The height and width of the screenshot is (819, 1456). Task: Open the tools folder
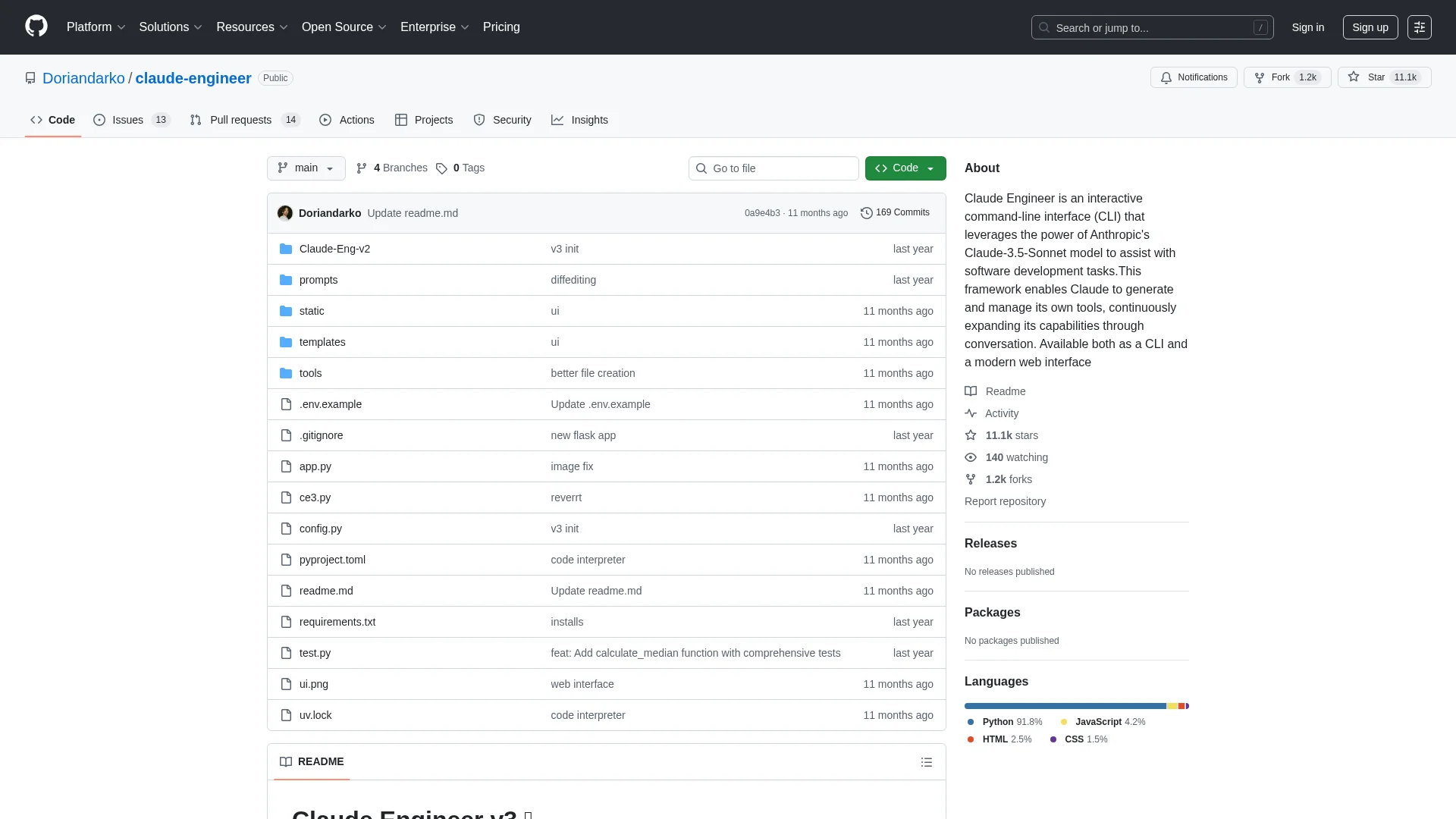coord(310,373)
